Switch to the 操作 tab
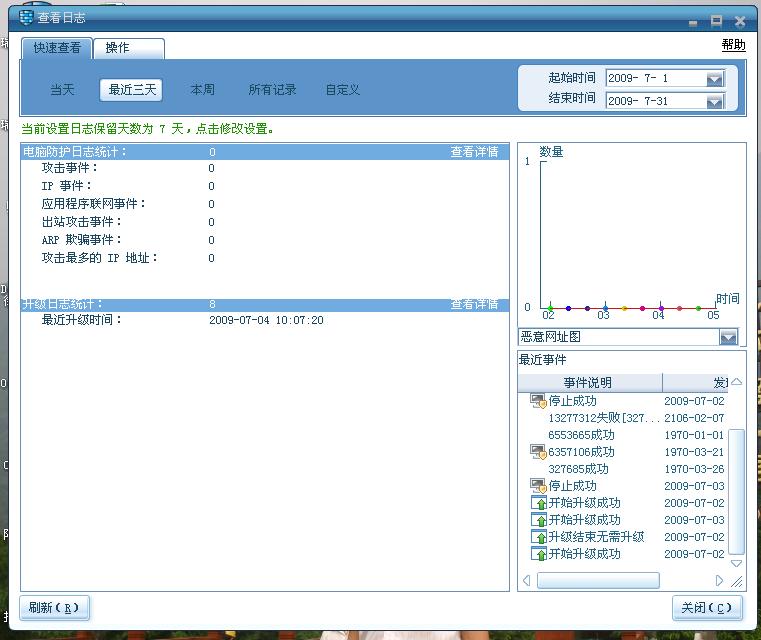Screen dimensions: 761x640 (129, 48)
